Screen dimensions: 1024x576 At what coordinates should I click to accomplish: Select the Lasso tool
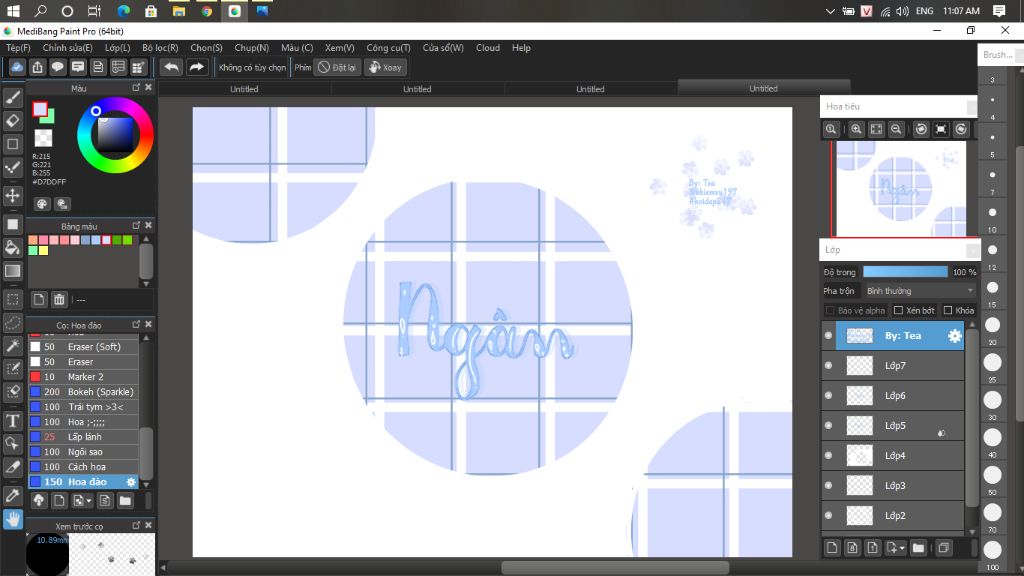click(12, 323)
